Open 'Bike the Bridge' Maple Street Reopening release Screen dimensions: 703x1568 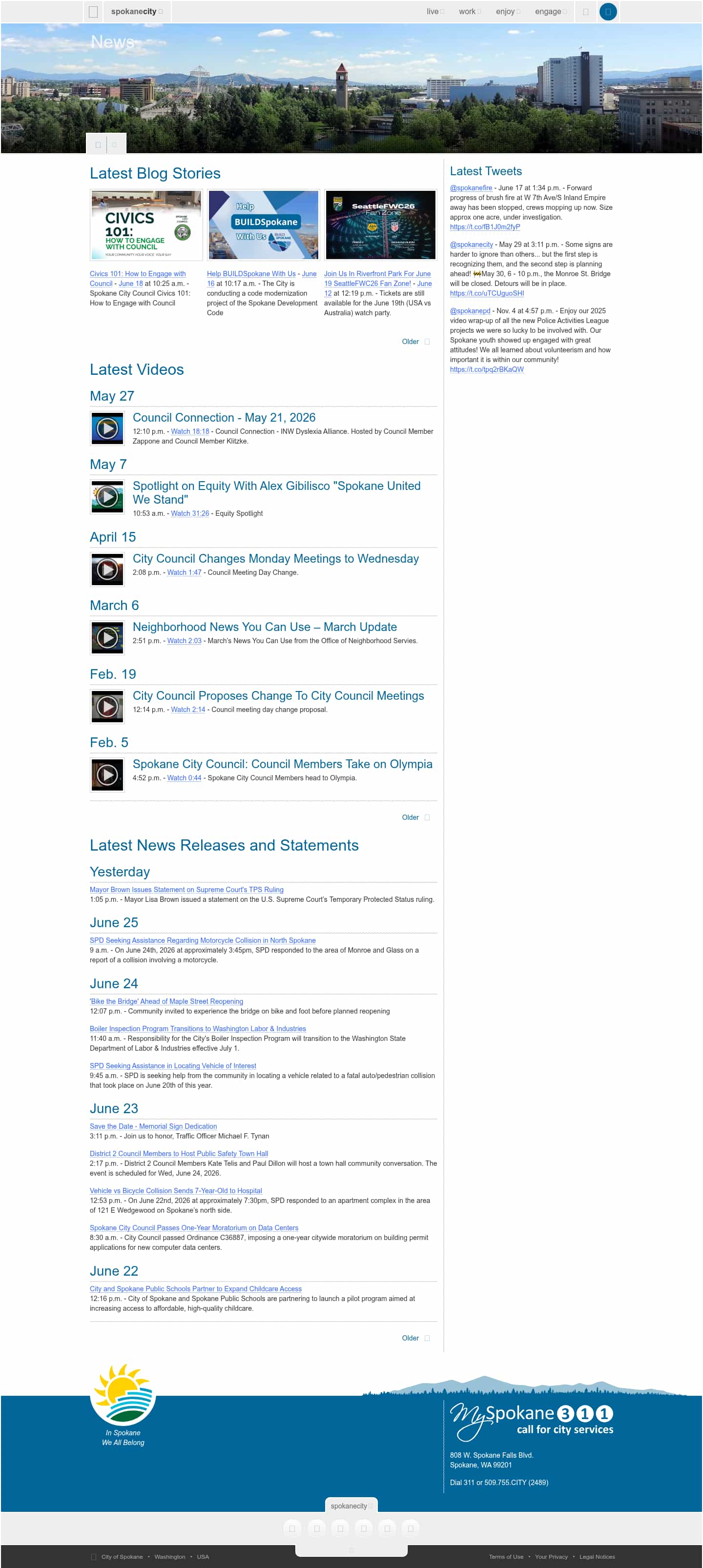[x=166, y=1001]
